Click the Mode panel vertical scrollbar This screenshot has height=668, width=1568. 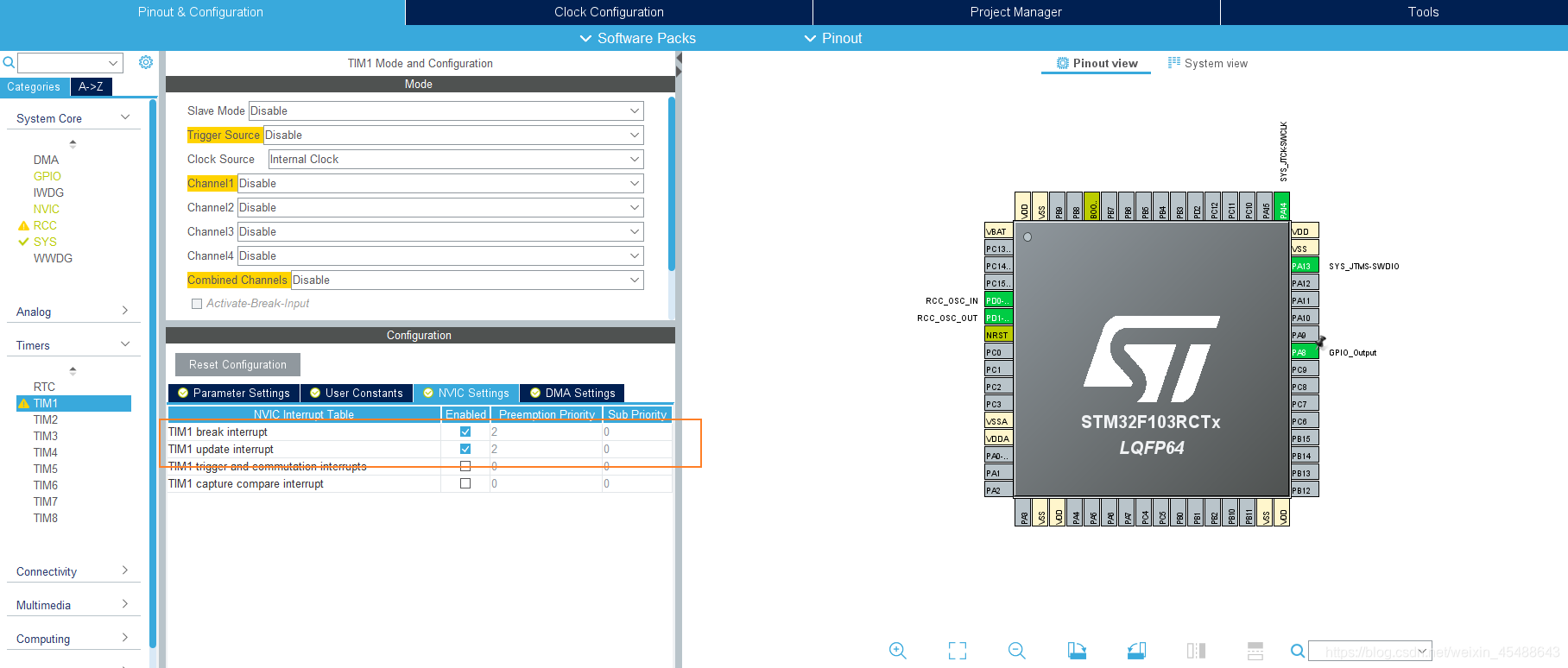coord(671,185)
